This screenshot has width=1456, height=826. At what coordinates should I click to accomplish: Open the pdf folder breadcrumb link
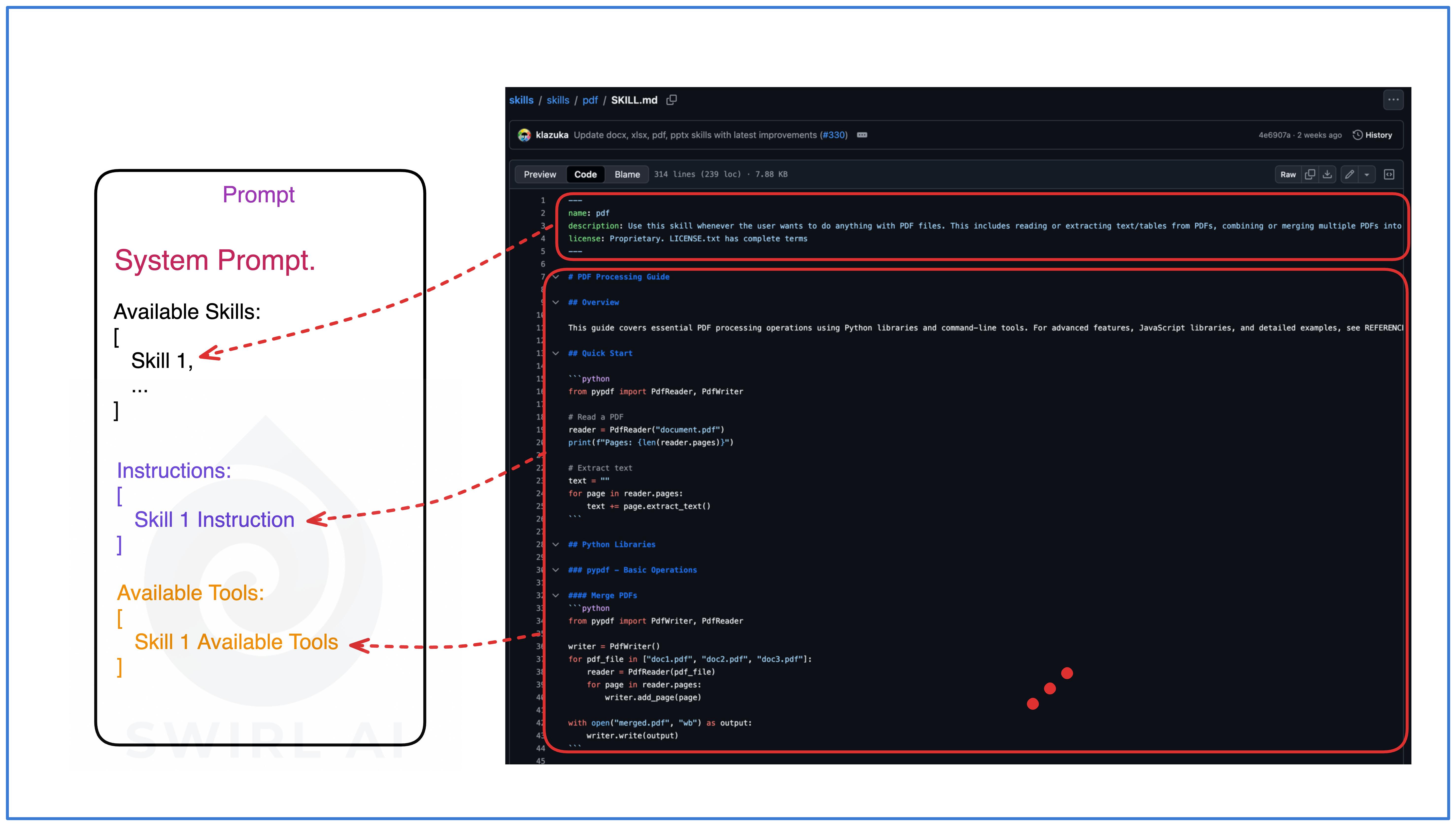590,100
